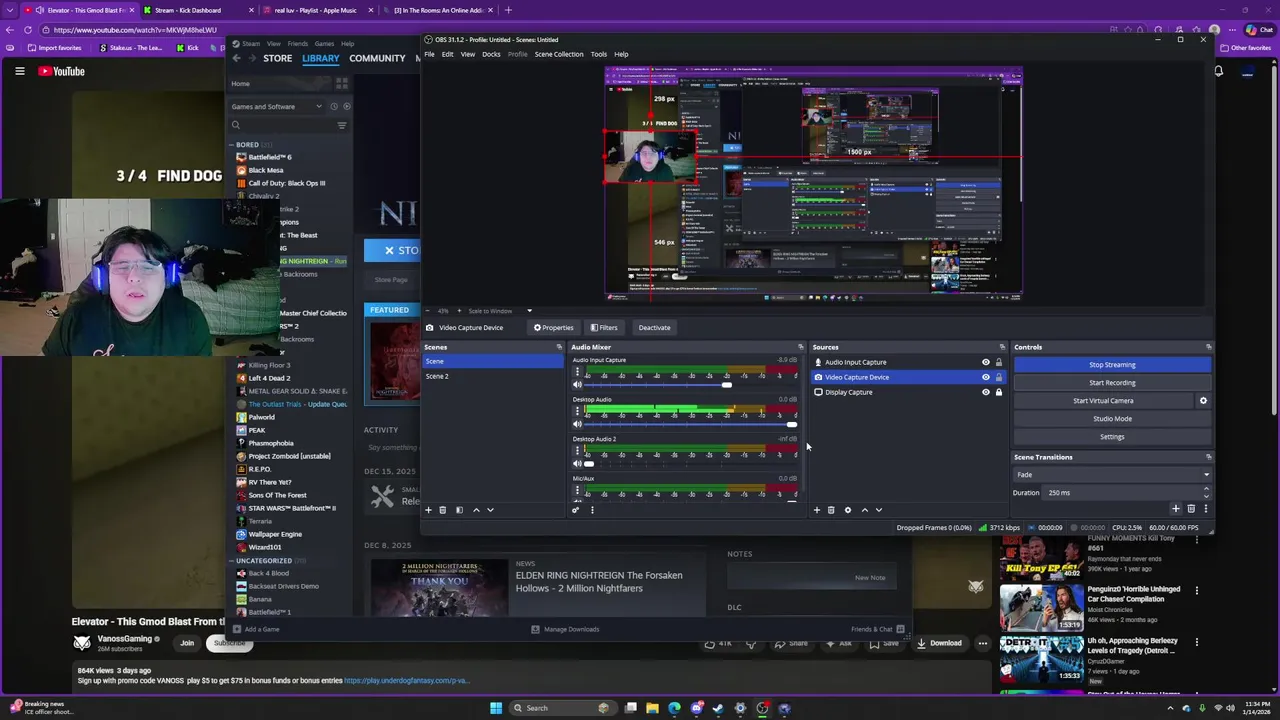Remove selected source with the trash icon
The image size is (1280, 720).
tap(831, 510)
